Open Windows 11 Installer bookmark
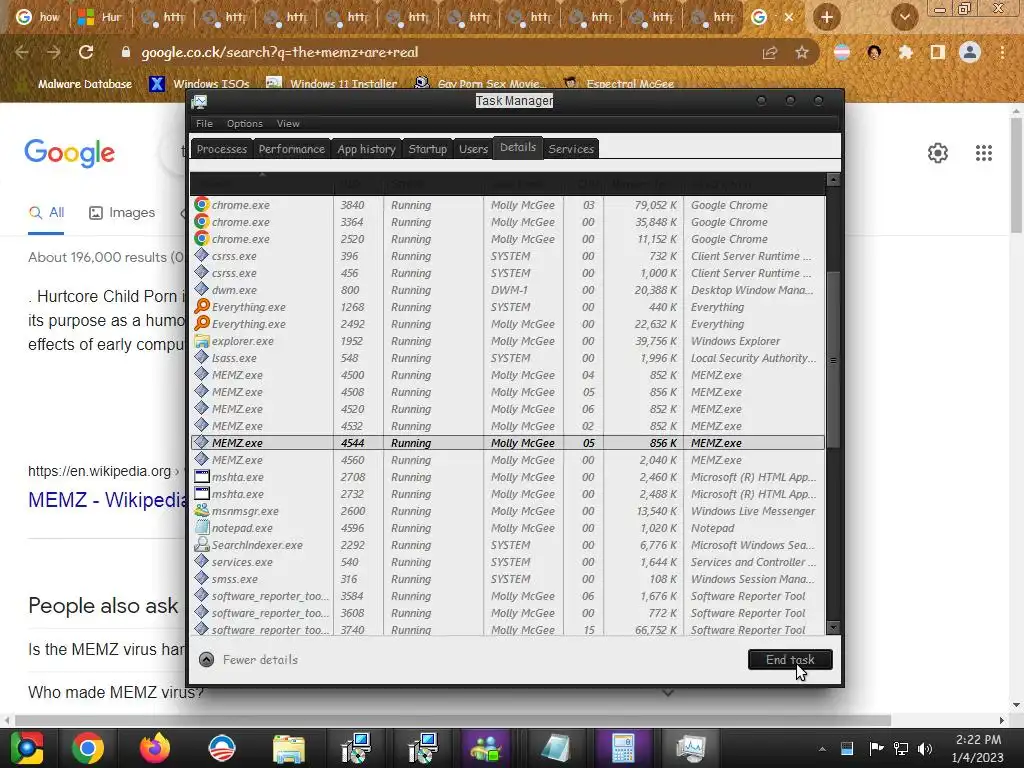This screenshot has height=768, width=1024. tap(332, 84)
